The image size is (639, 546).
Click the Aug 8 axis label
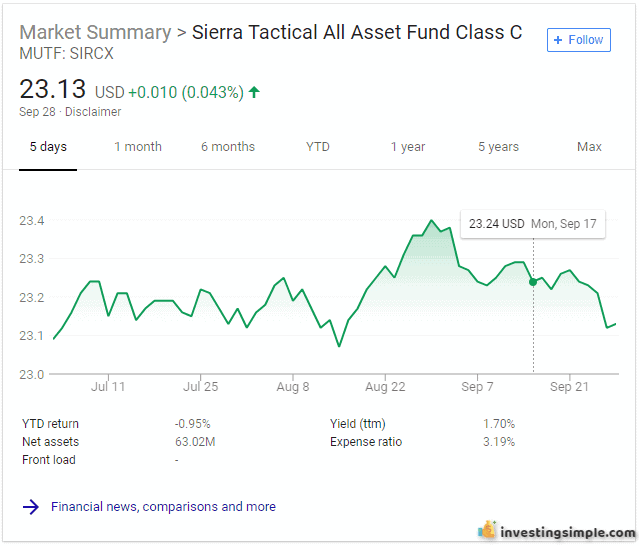pyautogui.click(x=293, y=386)
